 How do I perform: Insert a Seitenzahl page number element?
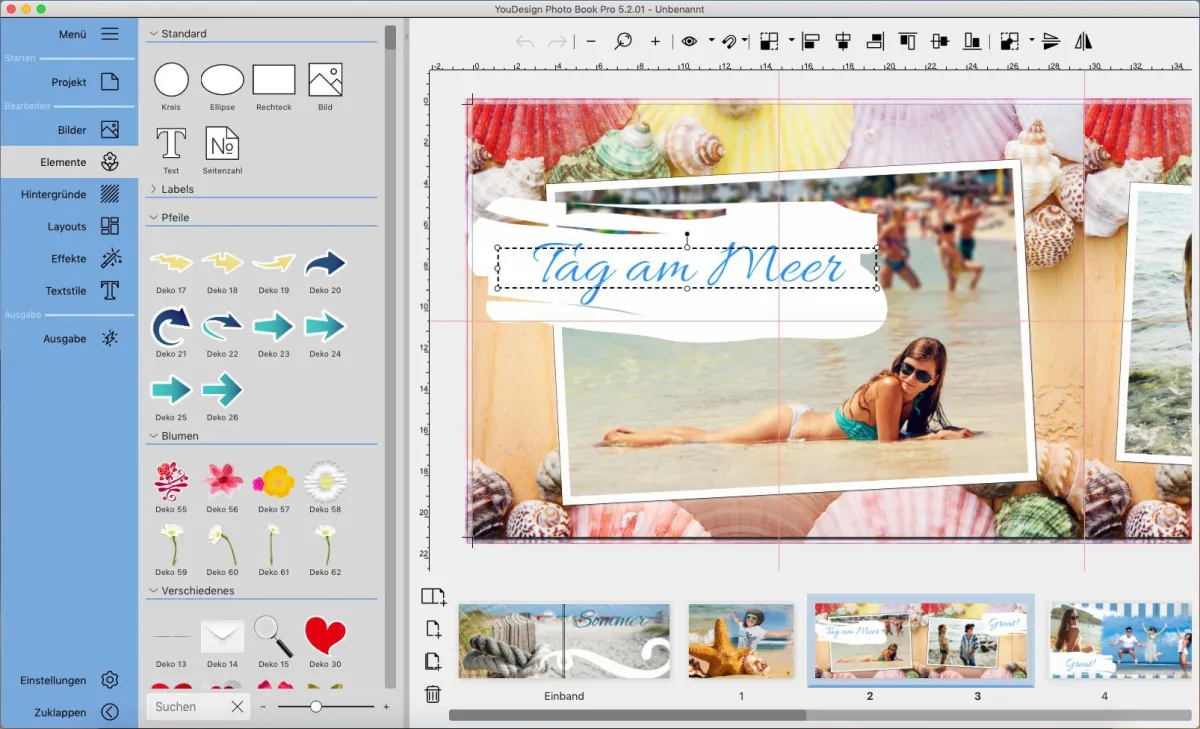tap(222, 144)
